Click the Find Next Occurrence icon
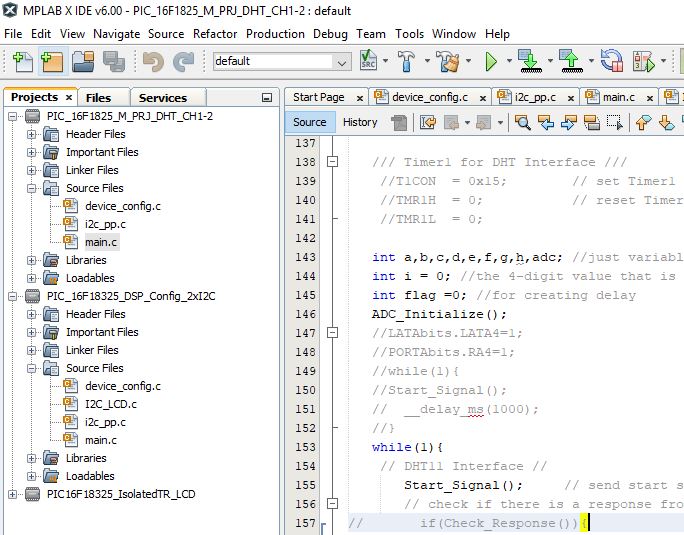The width and height of the screenshot is (684, 535). pos(568,123)
